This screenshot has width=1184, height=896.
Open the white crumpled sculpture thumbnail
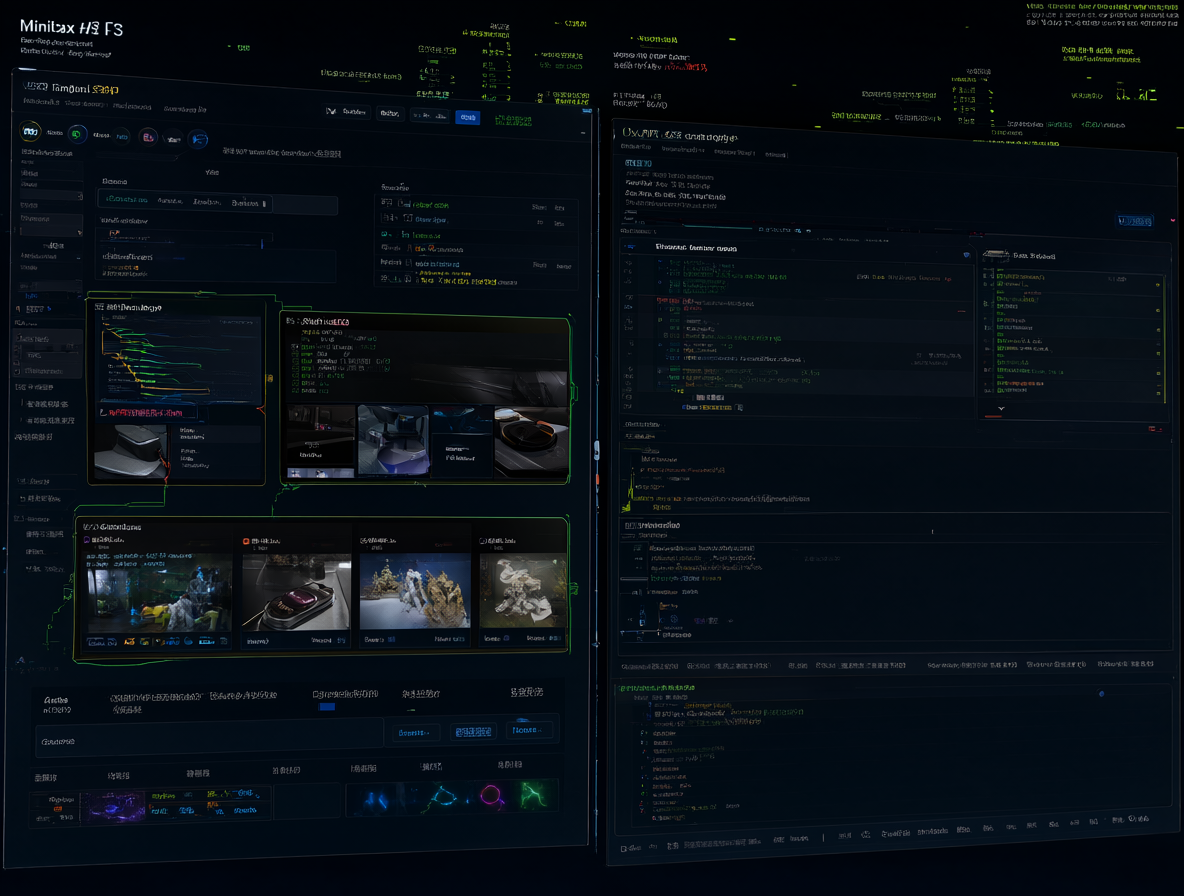(523, 591)
